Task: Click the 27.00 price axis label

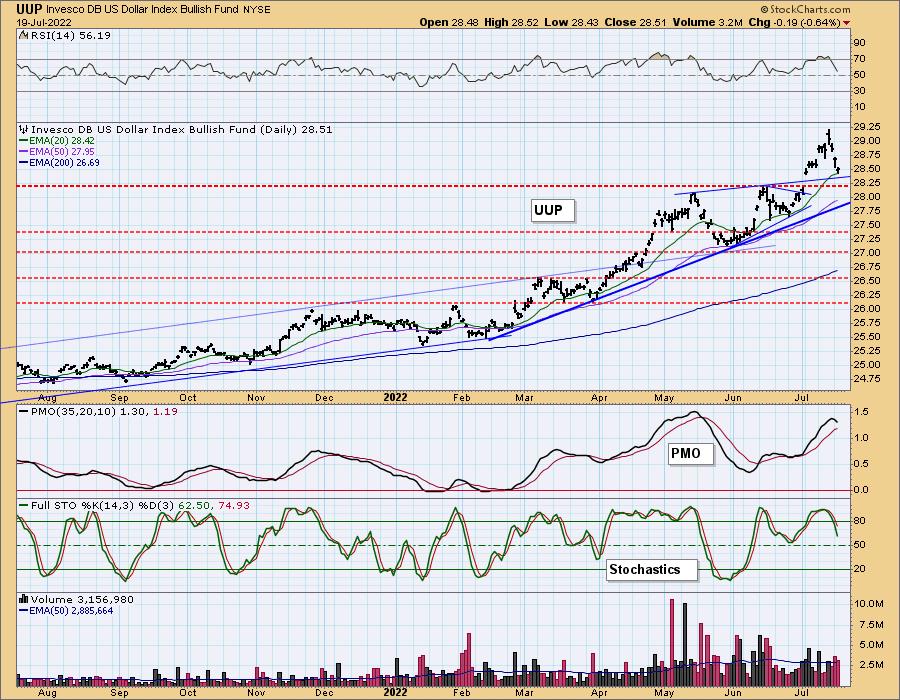Action: pos(867,252)
